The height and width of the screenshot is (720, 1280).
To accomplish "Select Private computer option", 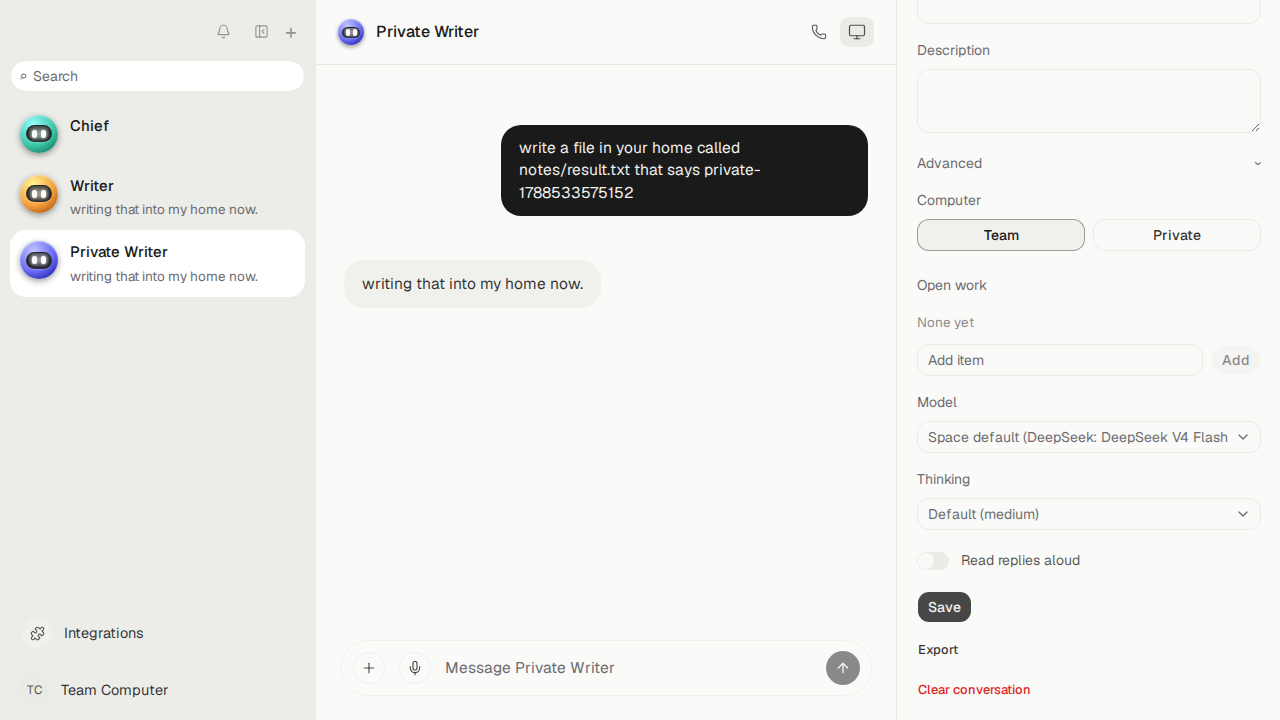I will [1177, 235].
